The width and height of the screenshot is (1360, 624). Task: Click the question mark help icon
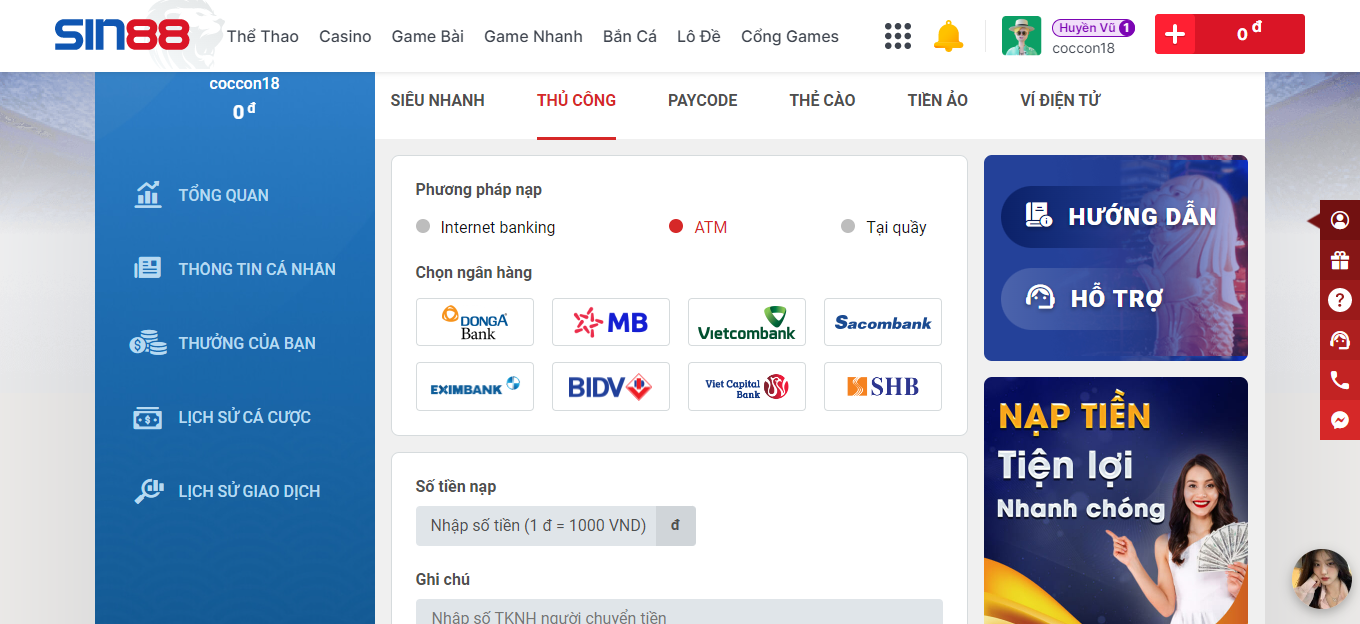[x=1340, y=300]
